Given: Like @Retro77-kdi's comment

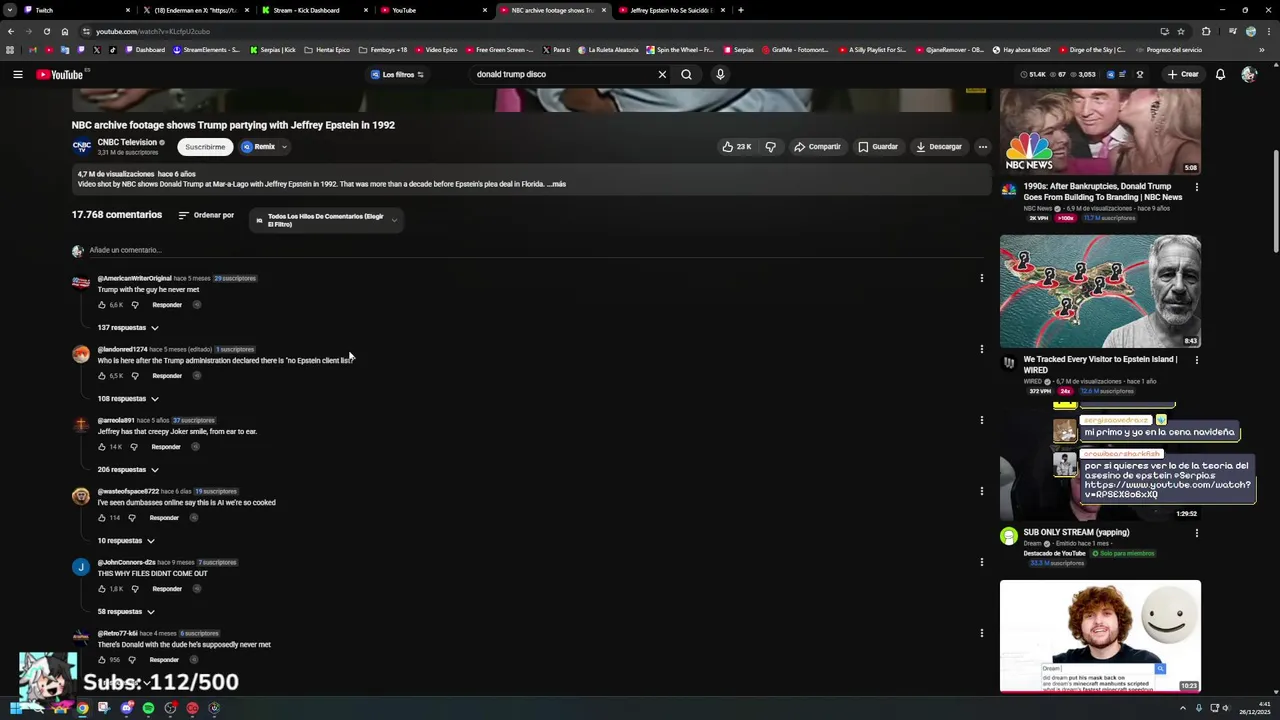Looking at the screenshot, I should point(102,660).
